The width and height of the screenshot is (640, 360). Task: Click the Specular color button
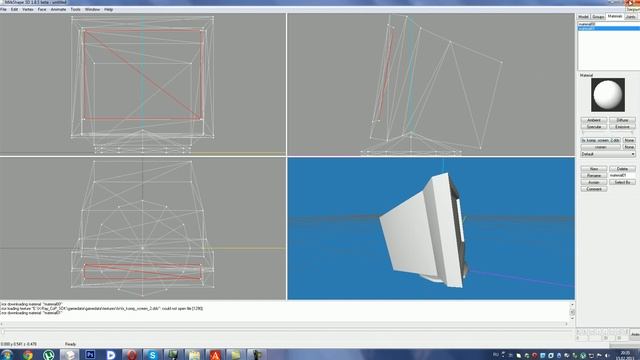[594, 127]
